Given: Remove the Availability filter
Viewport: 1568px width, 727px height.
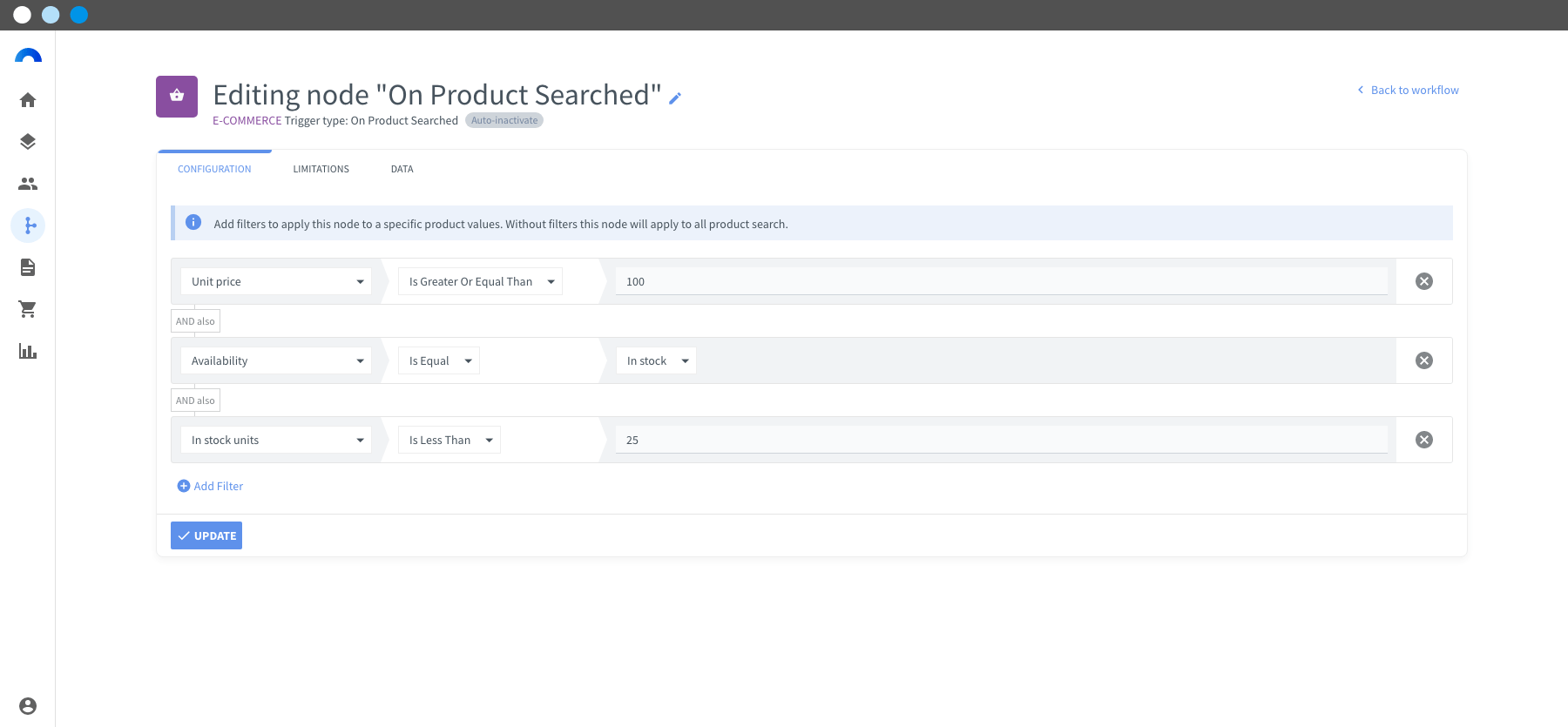Looking at the screenshot, I should tap(1424, 360).
